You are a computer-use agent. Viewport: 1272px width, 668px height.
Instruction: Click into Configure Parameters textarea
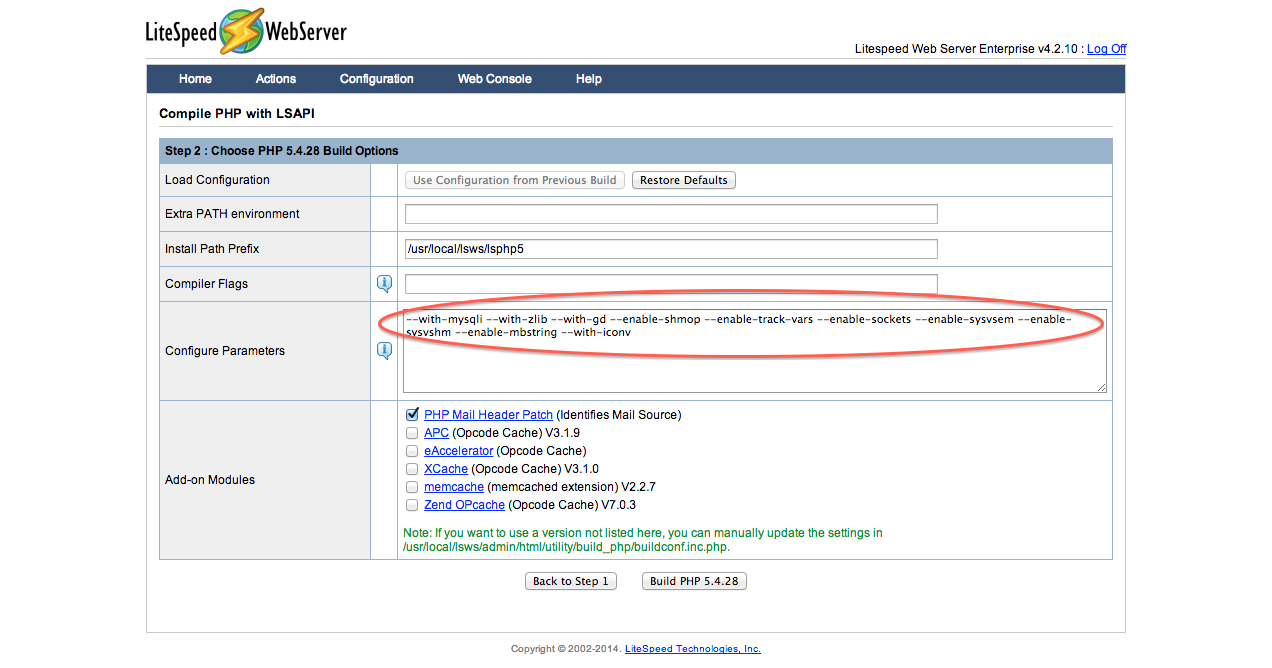point(755,351)
